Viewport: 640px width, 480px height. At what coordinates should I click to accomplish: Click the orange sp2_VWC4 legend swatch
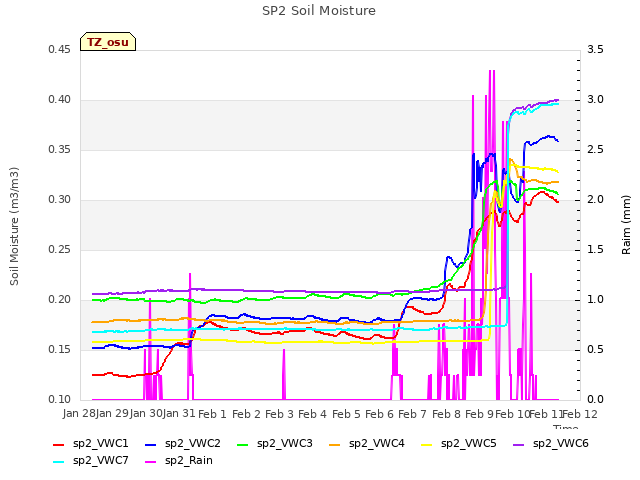335,444
